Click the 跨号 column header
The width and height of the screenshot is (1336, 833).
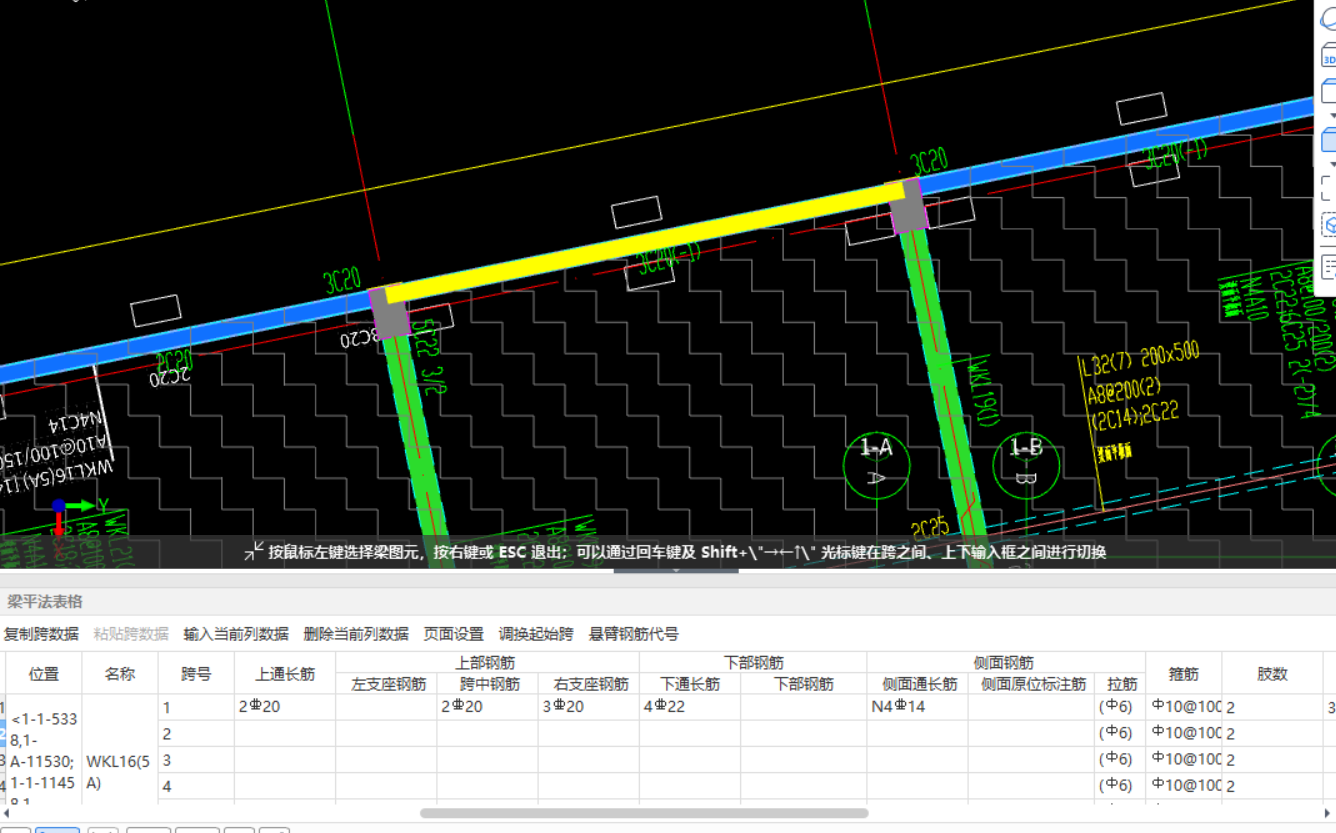click(x=196, y=673)
